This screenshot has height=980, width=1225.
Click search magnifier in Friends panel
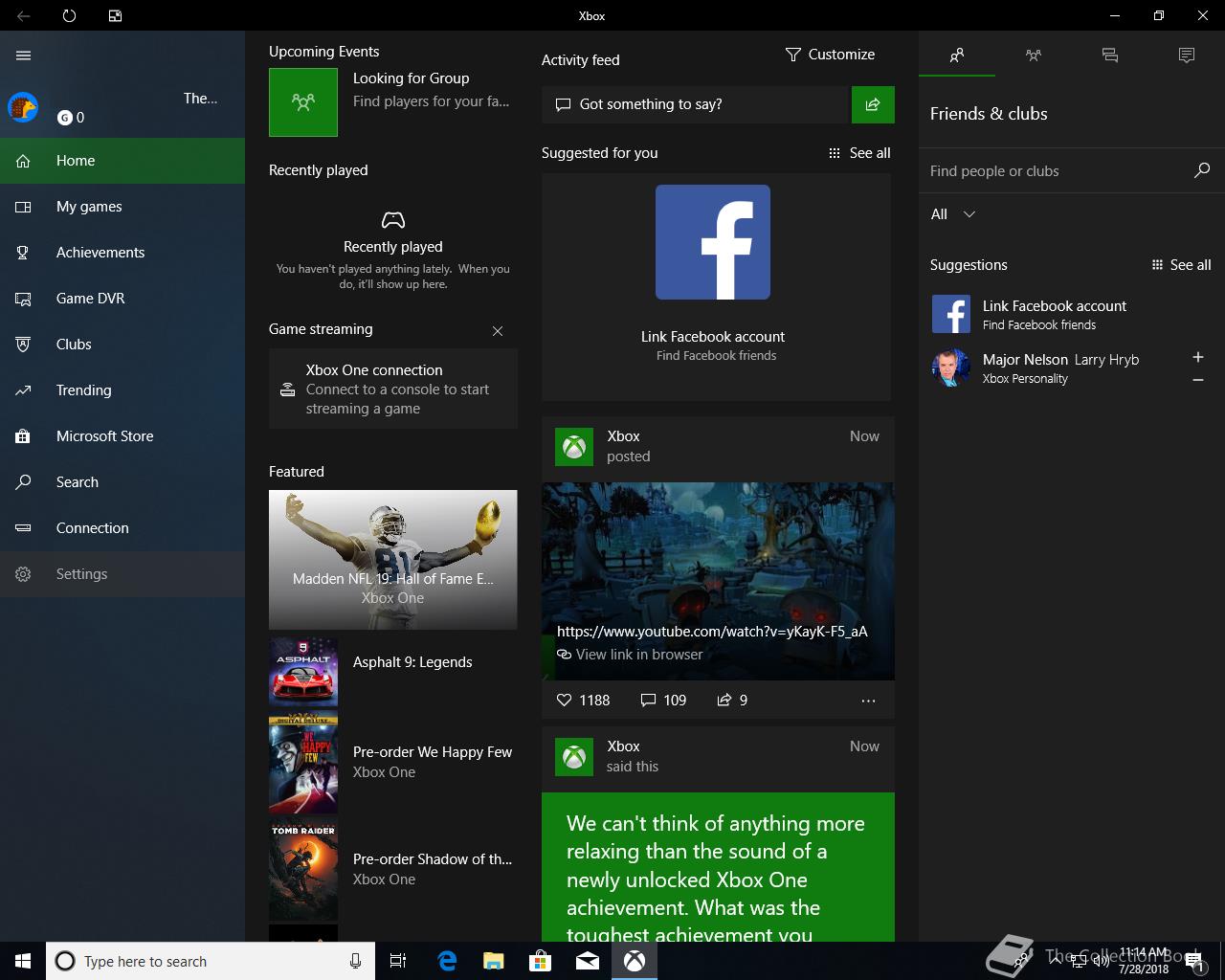click(x=1202, y=170)
